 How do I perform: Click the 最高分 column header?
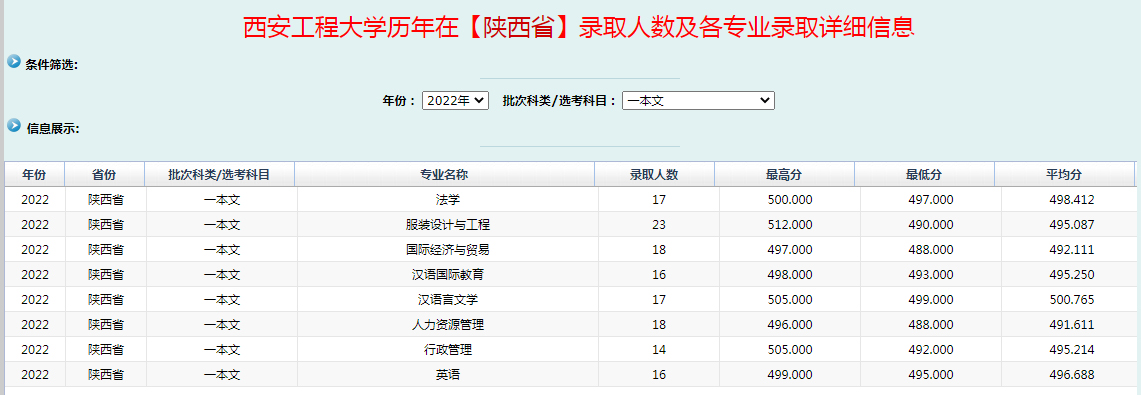pyautogui.click(x=784, y=174)
